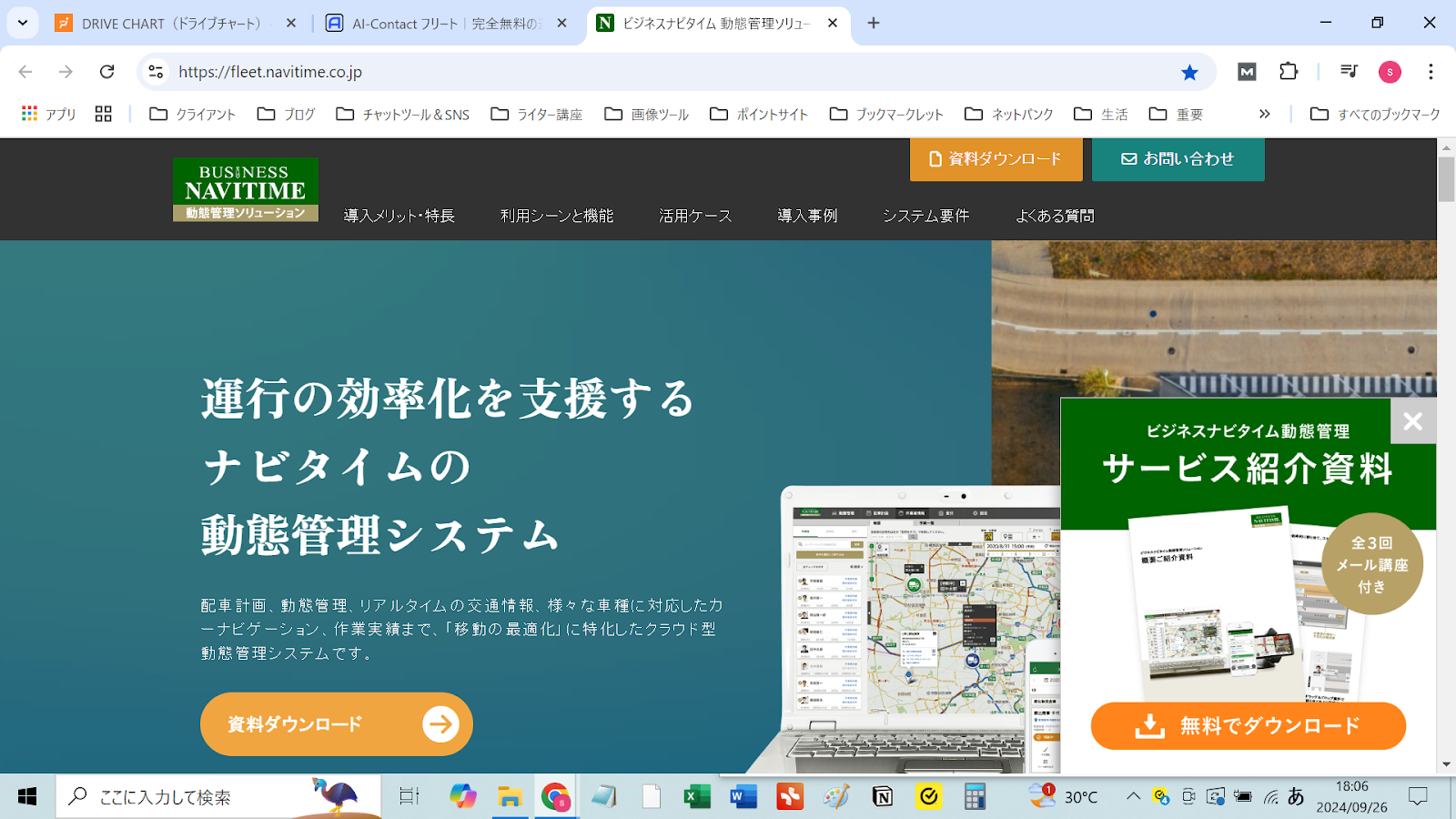The width and height of the screenshot is (1456, 819).
Task: Click the BUSINESS NAVITIME logo
Action: 246,189
